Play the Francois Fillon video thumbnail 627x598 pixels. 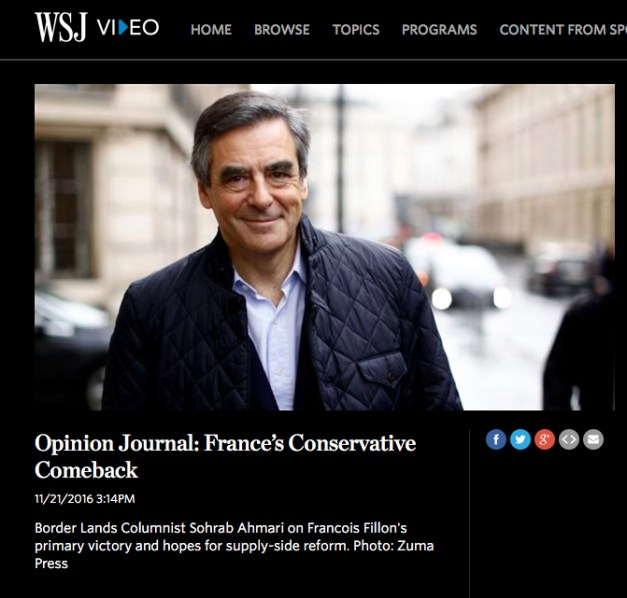point(324,247)
